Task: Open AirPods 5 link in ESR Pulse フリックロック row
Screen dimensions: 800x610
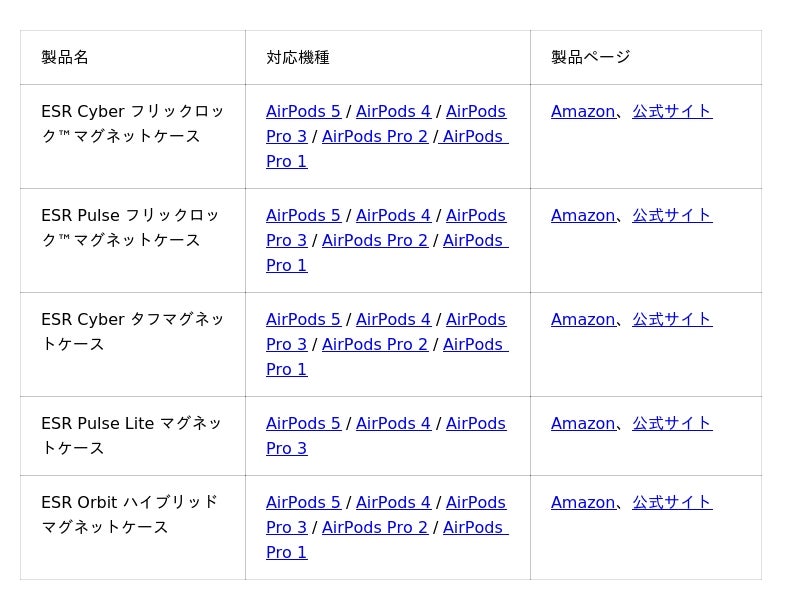Action: pos(303,215)
